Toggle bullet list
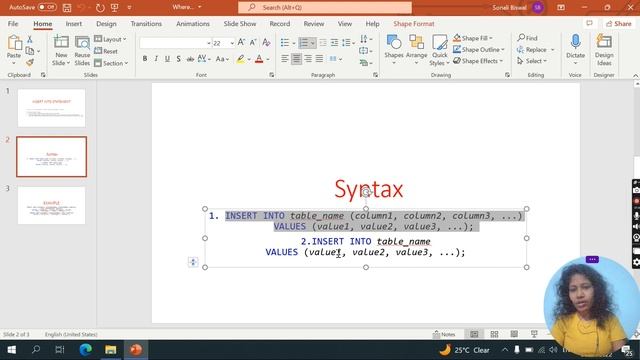The height and width of the screenshot is (360, 640). coord(285,42)
